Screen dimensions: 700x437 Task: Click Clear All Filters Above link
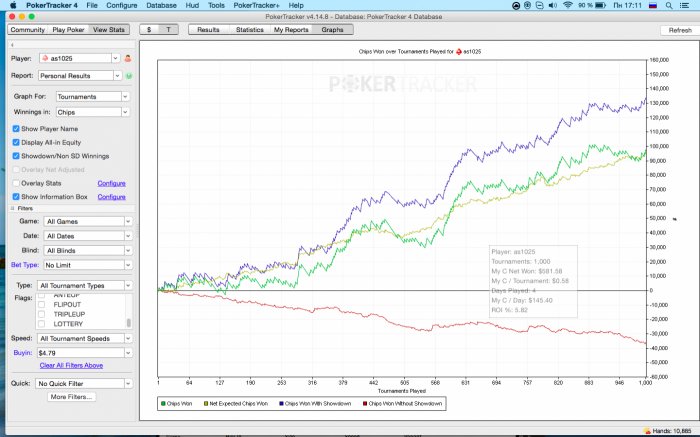[x=71, y=365]
